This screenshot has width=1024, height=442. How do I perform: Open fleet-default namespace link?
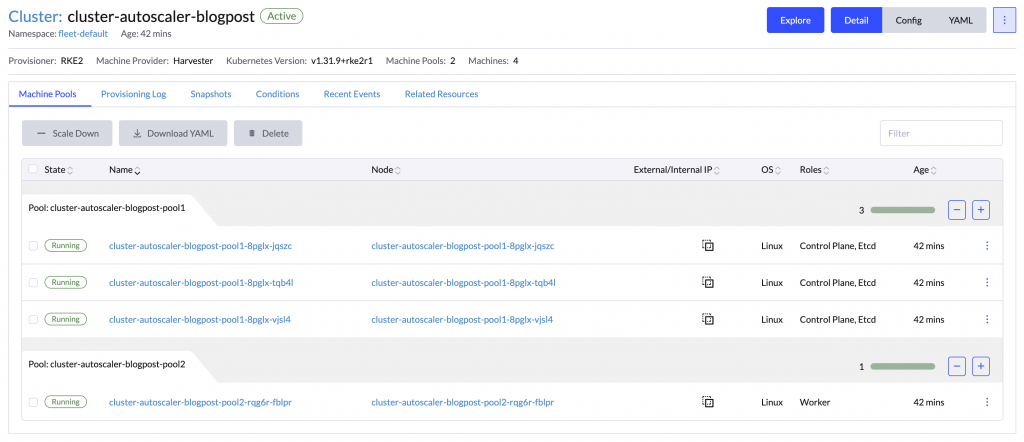click(85, 34)
